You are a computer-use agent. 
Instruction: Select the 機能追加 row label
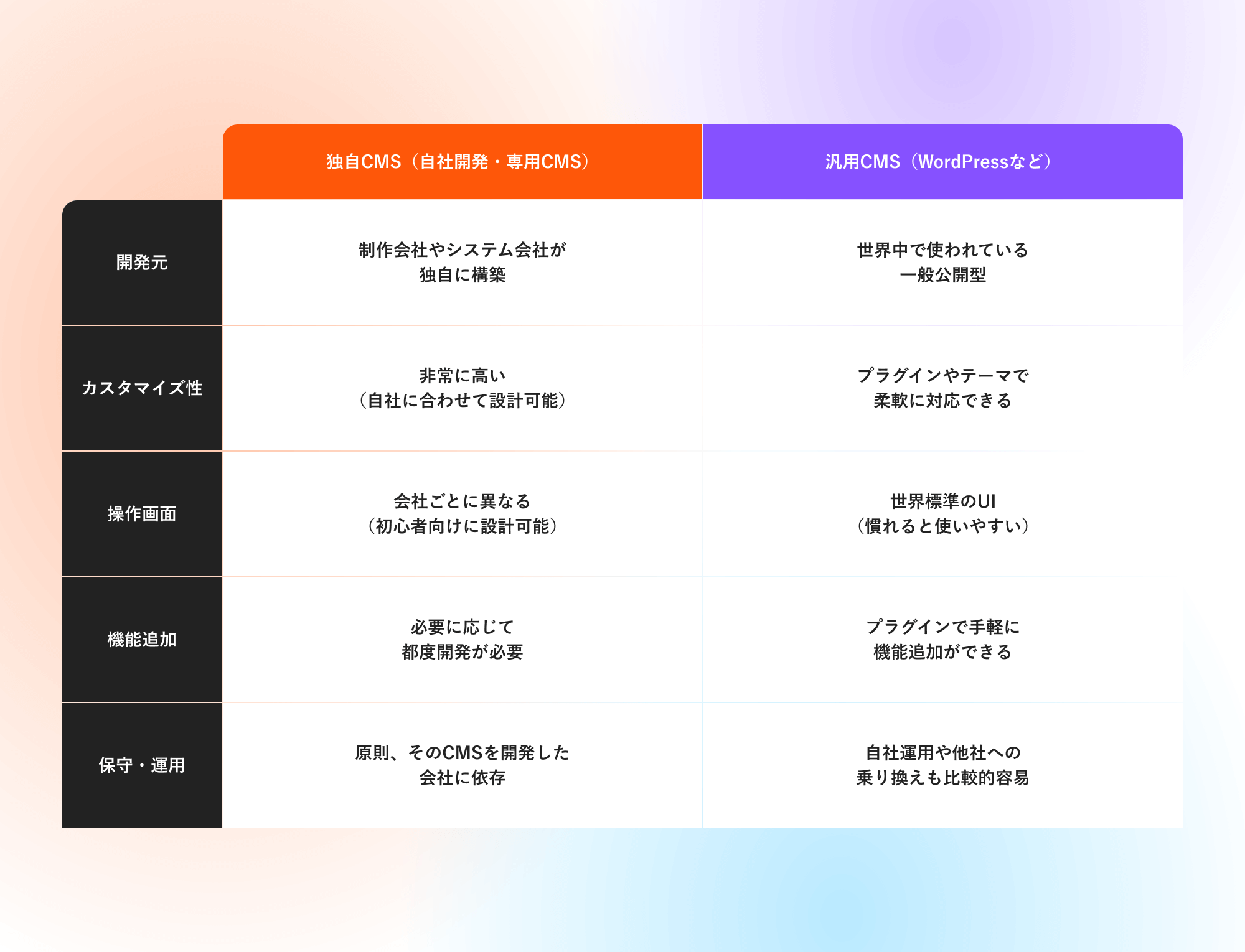142,640
